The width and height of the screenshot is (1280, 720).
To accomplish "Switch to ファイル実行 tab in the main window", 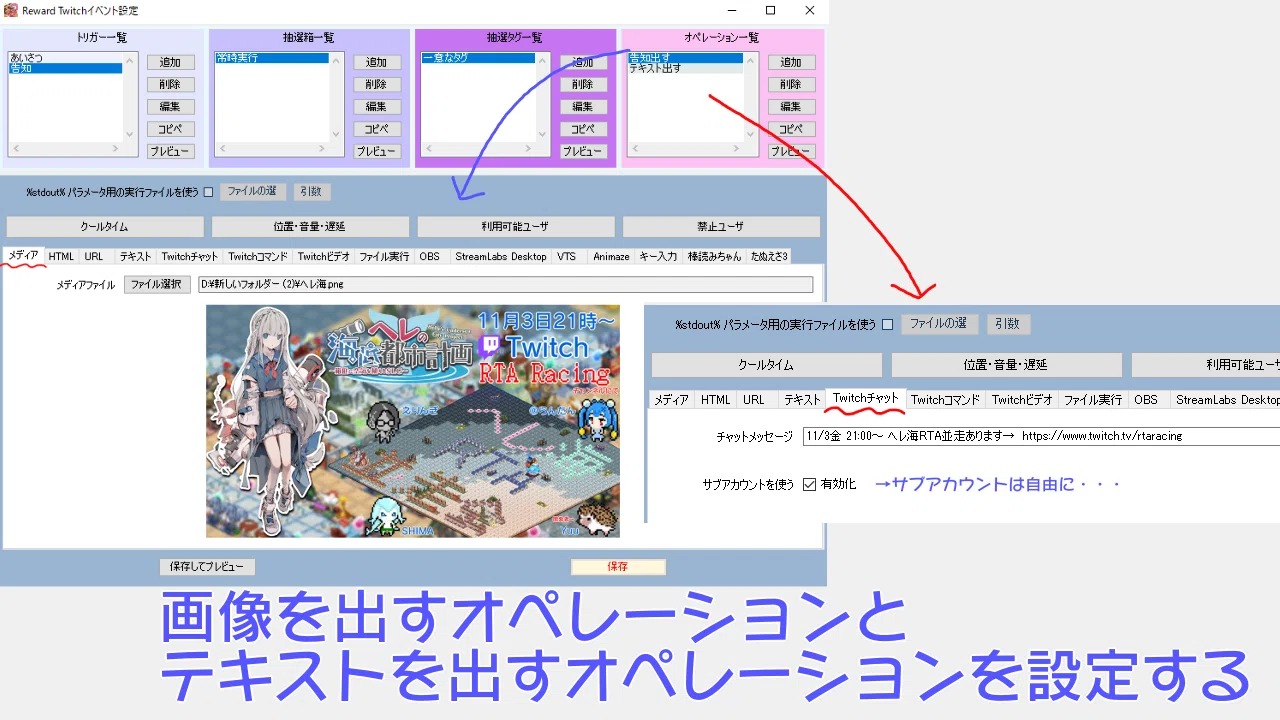I will point(385,256).
